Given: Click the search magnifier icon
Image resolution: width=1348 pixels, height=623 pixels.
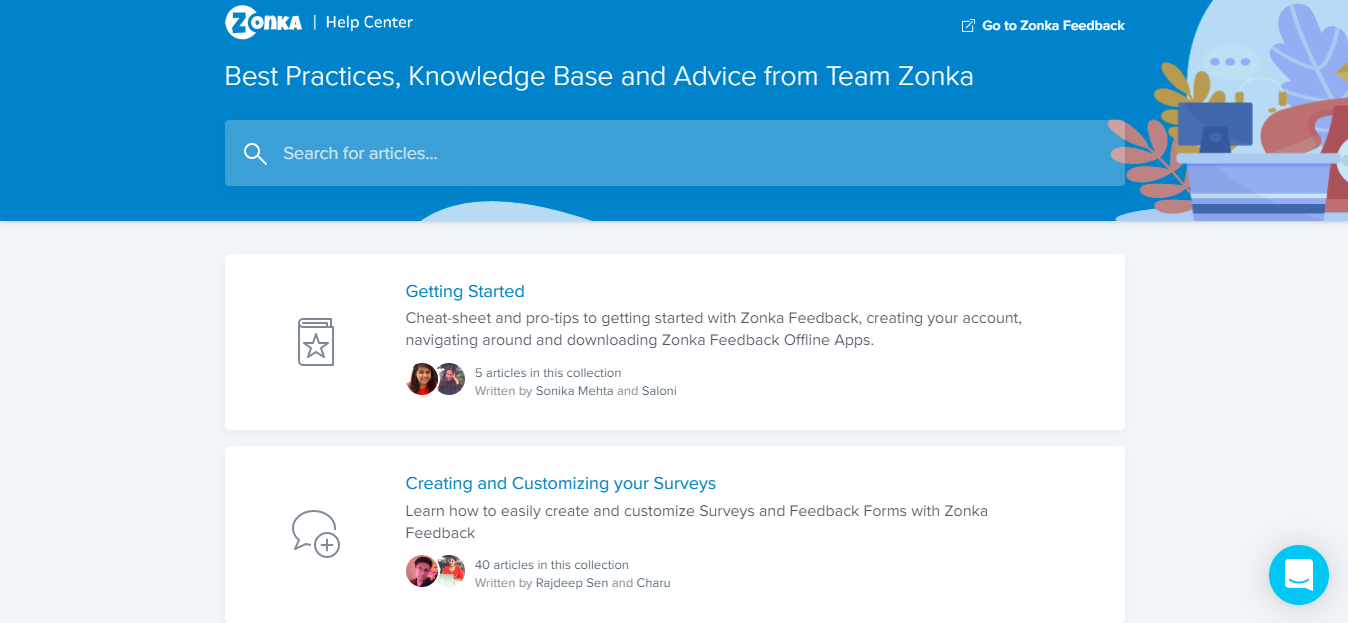Looking at the screenshot, I should (x=255, y=153).
